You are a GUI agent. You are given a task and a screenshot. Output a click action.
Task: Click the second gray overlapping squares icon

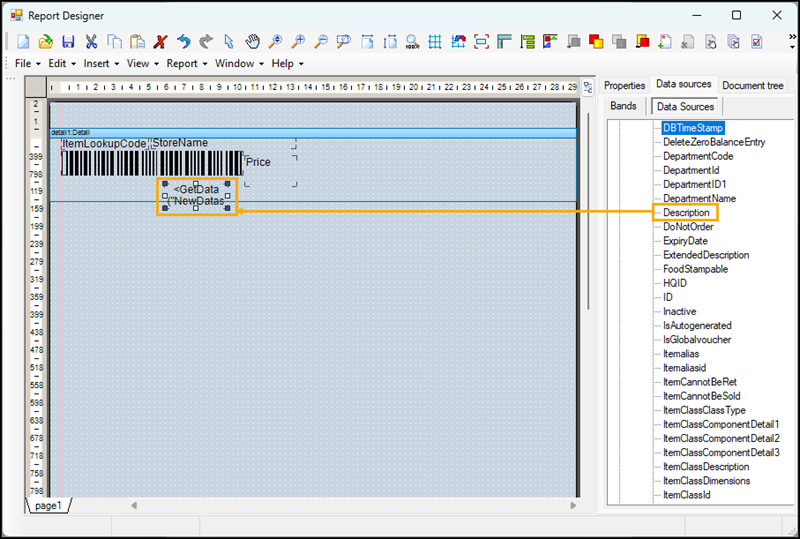619,42
